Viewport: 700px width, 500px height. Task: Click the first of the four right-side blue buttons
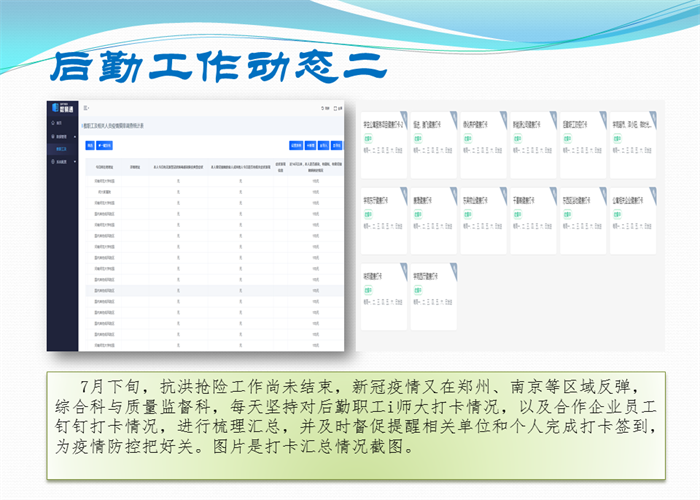(296, 145)
